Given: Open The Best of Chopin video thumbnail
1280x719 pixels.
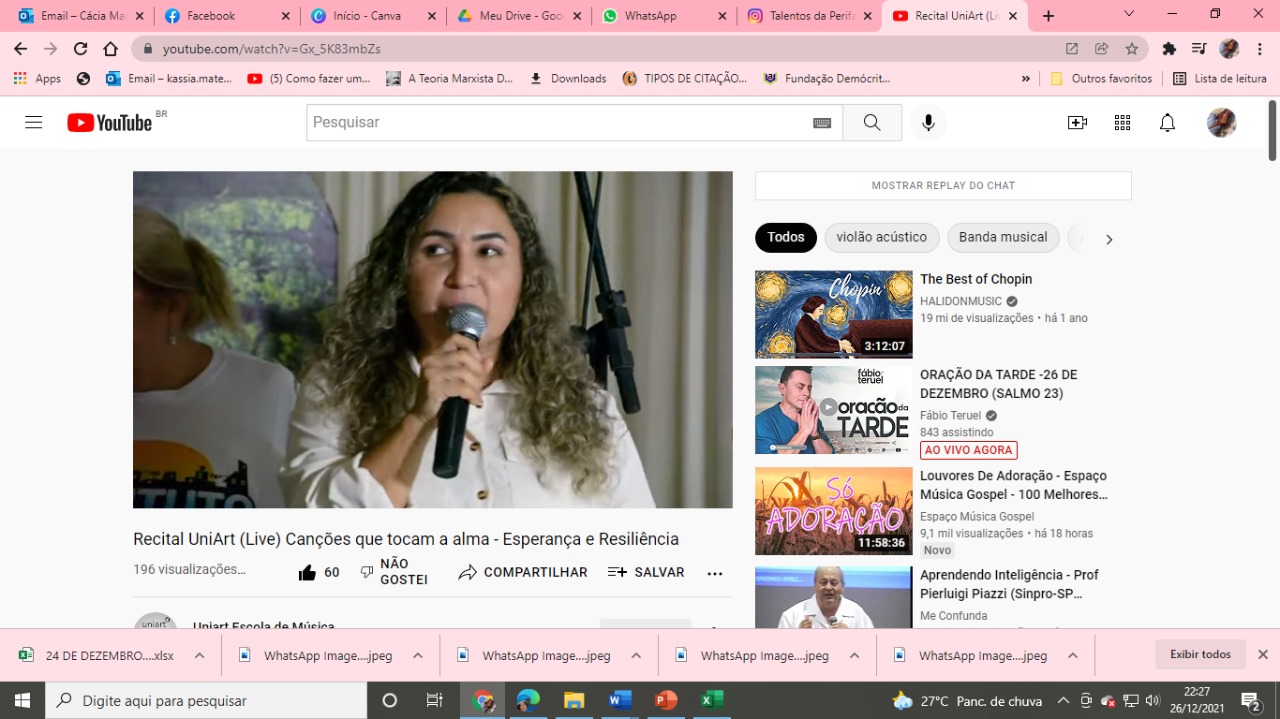Looking at the screenshot, I should point(833,314).
